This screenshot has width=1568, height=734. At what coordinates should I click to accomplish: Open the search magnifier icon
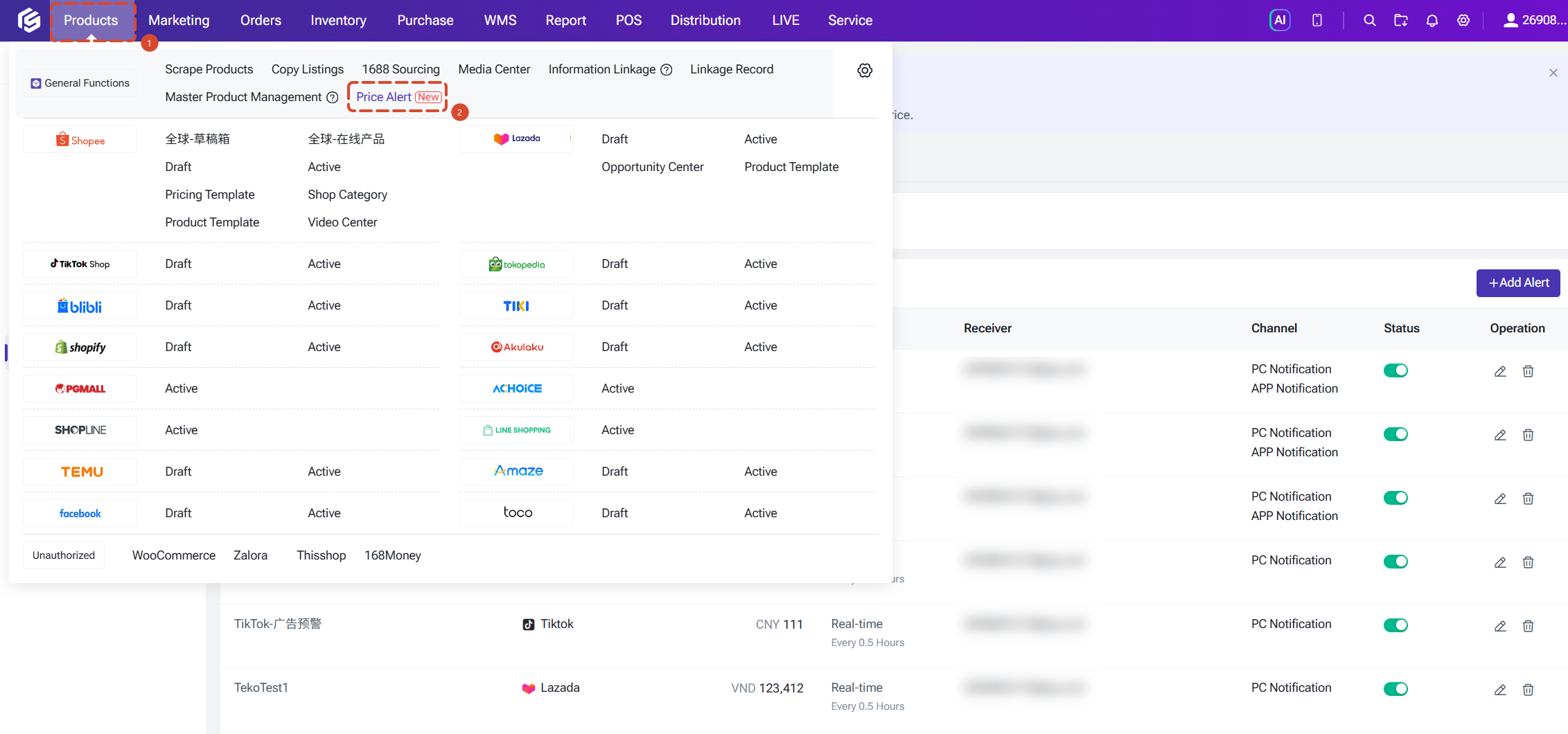[x=1369, y=20]
